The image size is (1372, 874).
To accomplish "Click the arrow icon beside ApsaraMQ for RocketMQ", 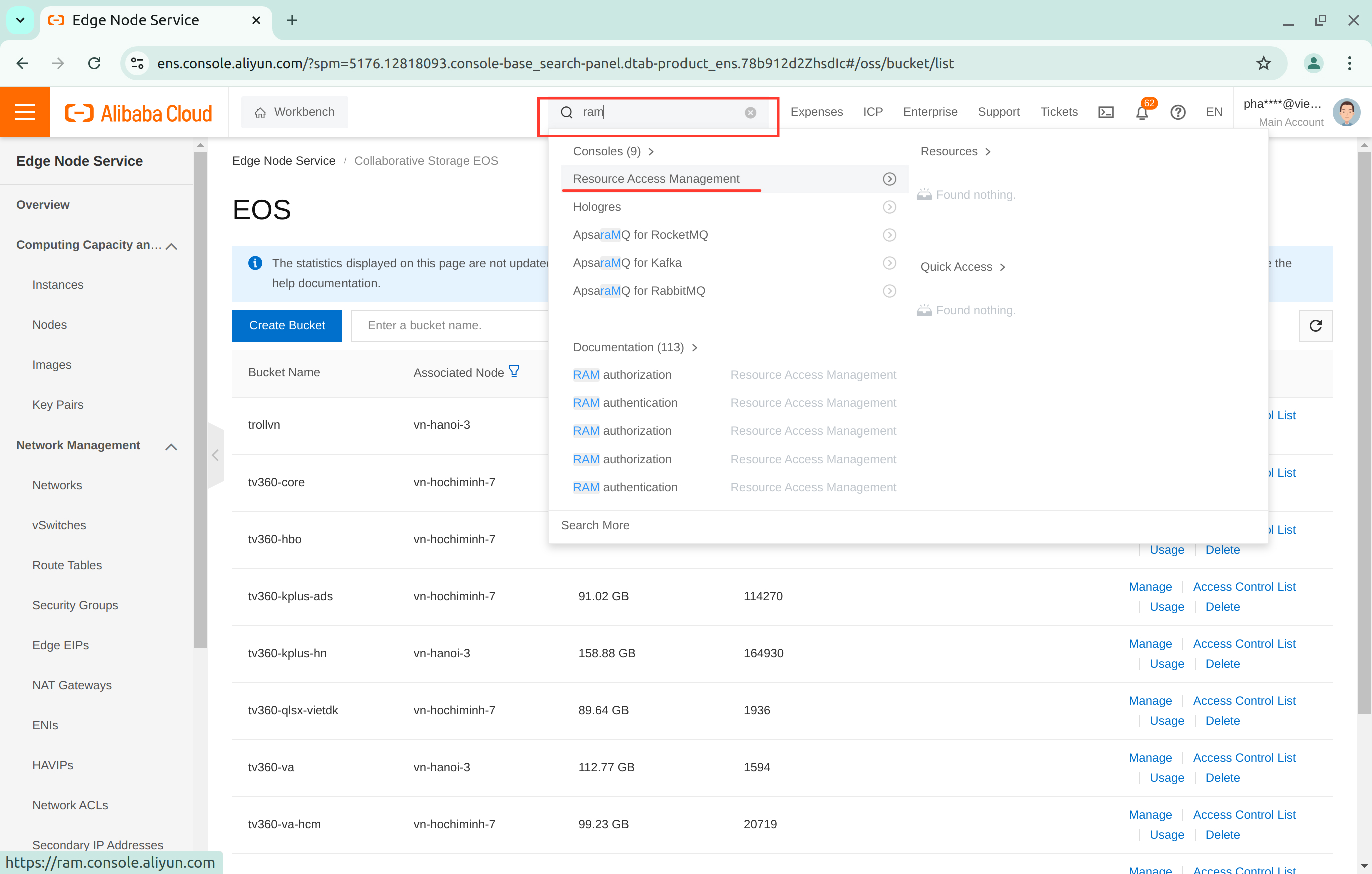I will coord(889,235).
